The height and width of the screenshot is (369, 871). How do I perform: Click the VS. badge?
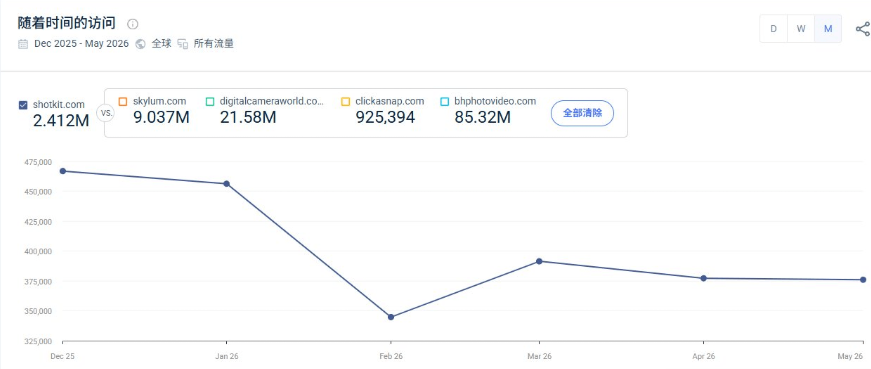106,113
